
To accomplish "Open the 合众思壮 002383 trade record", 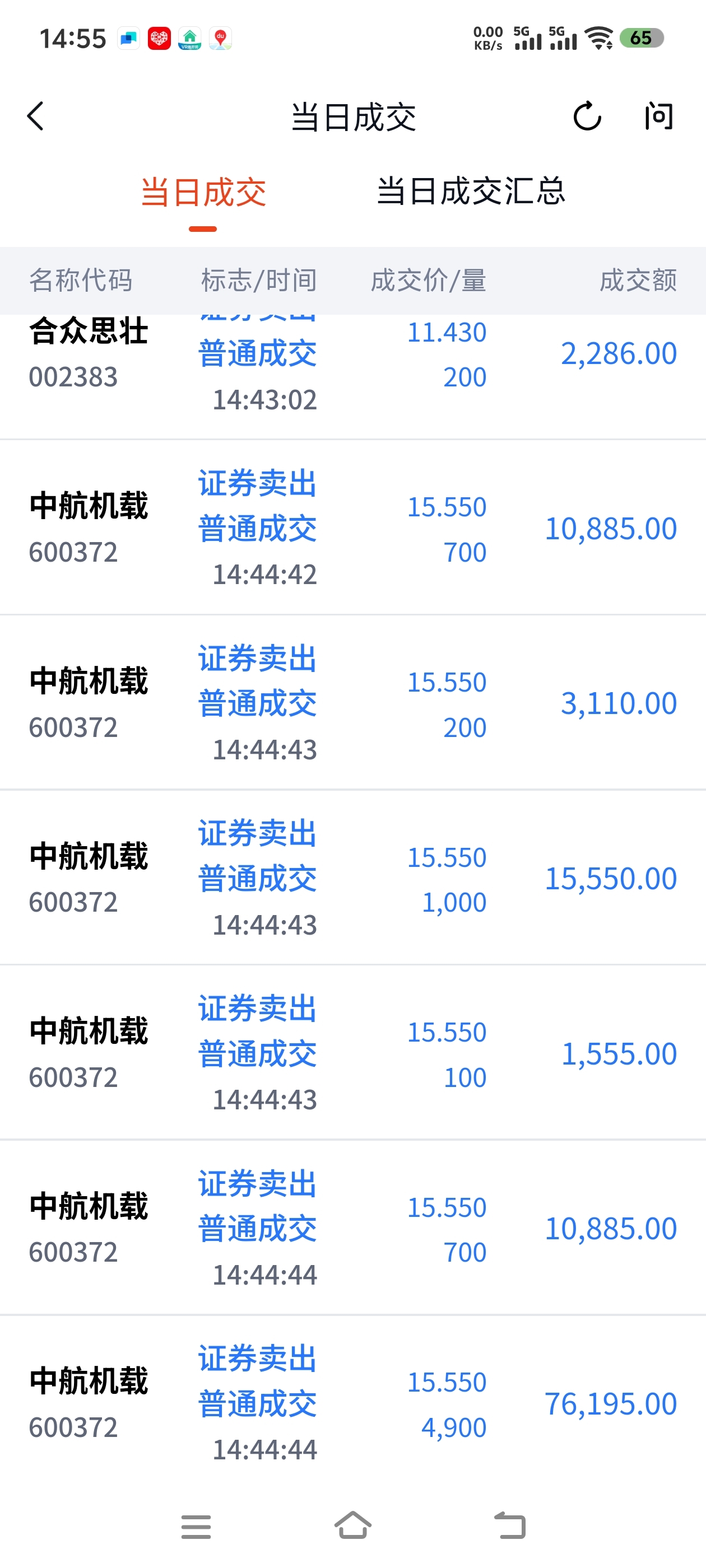I will (x=352, y=365).
